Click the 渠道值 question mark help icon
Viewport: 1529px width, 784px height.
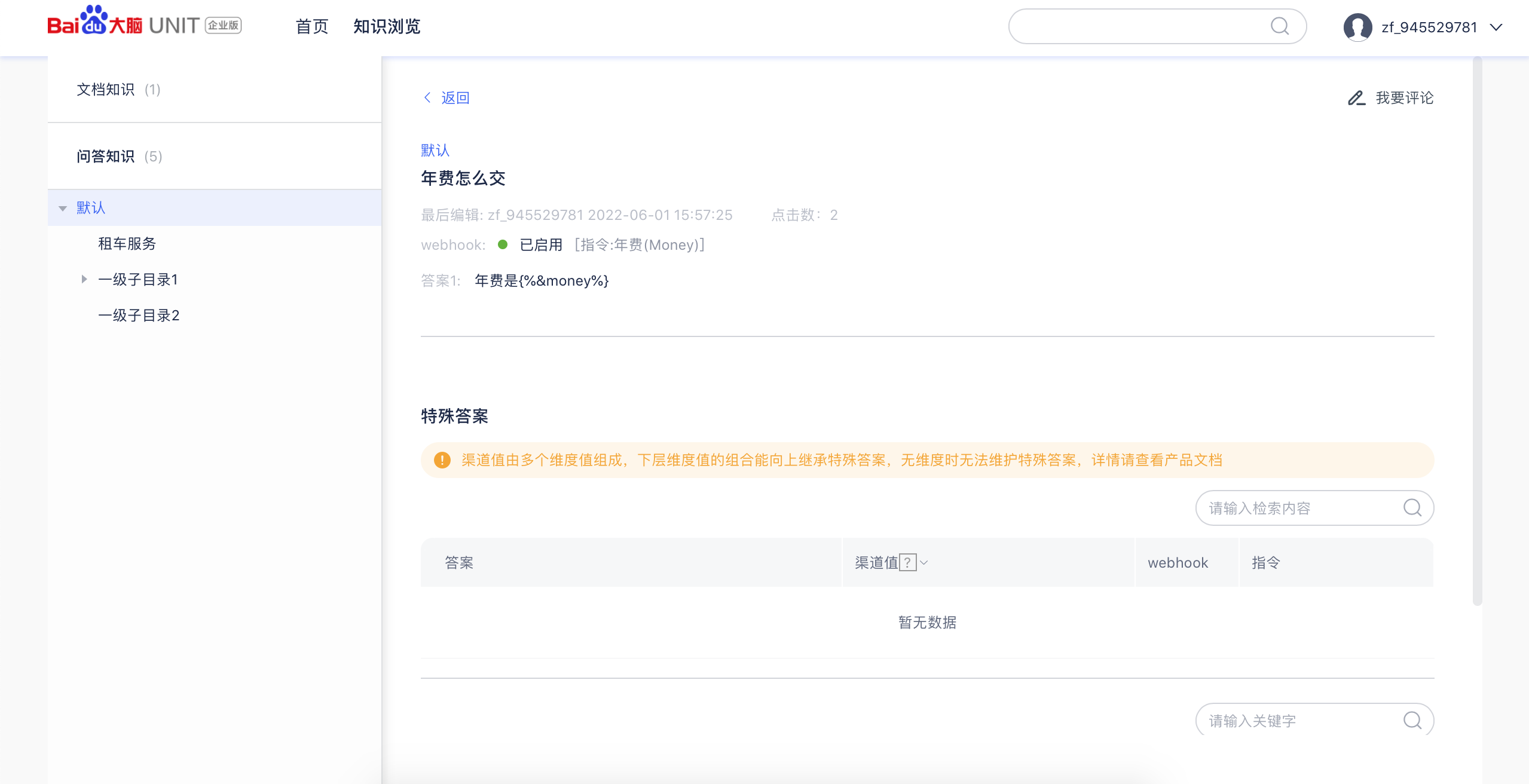907,562
